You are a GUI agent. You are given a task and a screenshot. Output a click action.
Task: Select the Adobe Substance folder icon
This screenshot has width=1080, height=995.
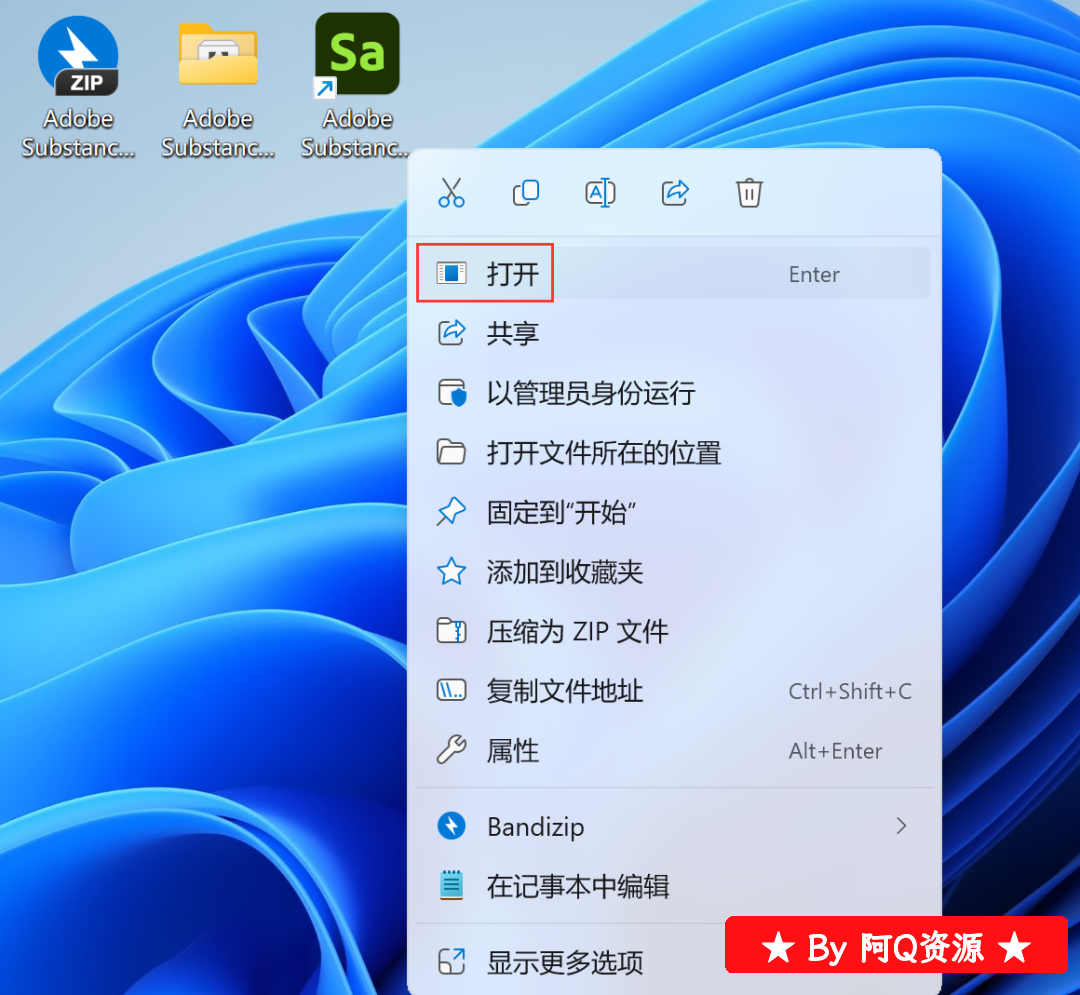point(218,58)
